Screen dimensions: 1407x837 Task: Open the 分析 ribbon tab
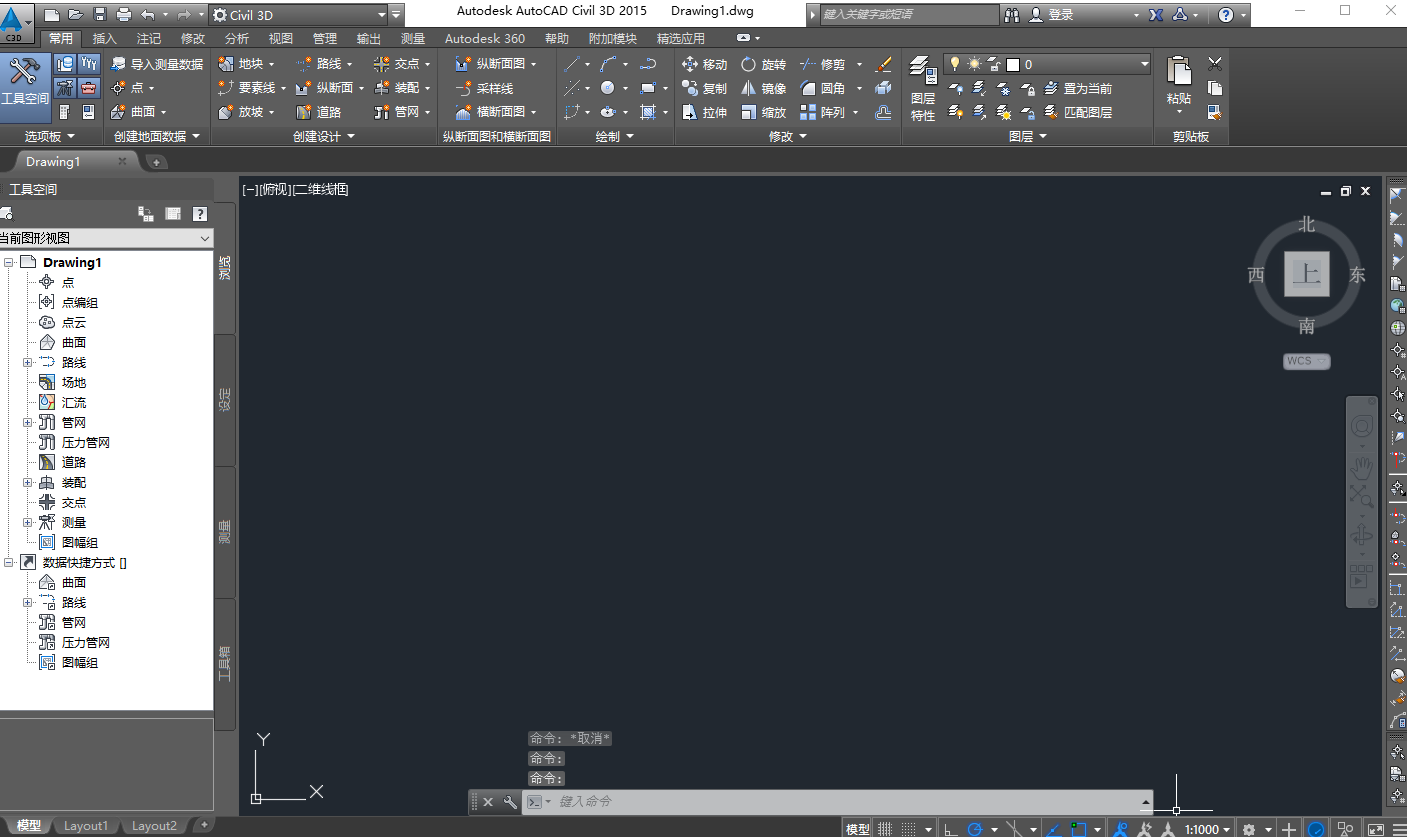236,38
